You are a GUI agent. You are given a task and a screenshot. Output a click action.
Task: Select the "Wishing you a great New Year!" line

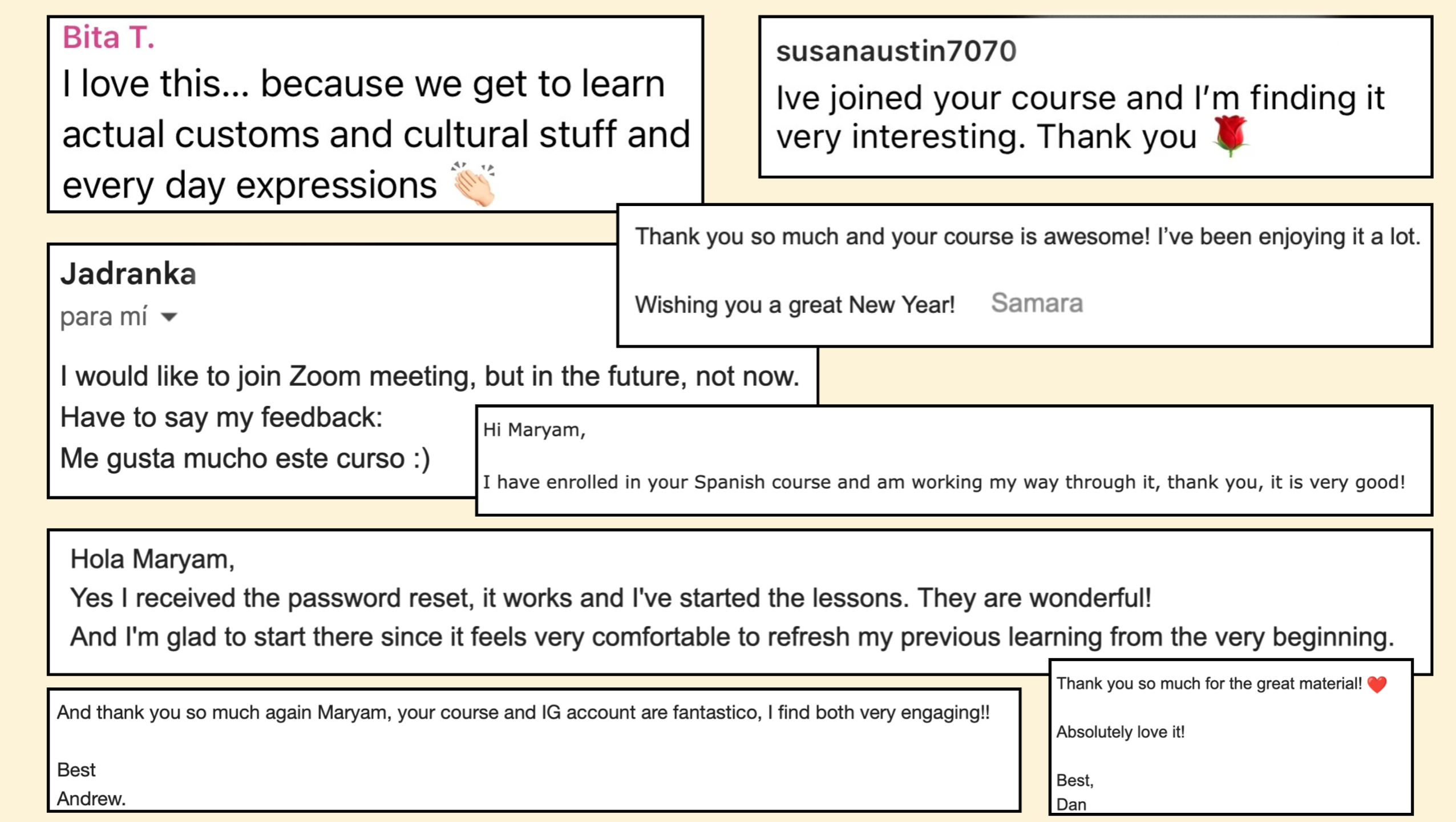(x=794, y=305)
